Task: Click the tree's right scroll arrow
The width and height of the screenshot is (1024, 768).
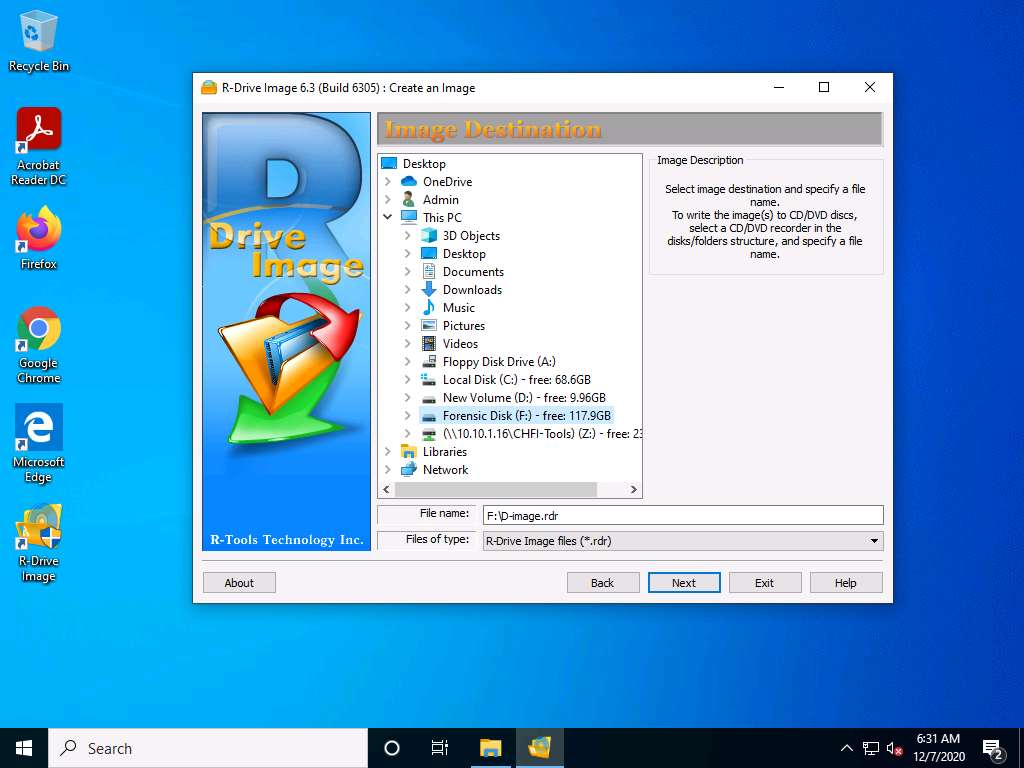Action: tap(633, 489)
